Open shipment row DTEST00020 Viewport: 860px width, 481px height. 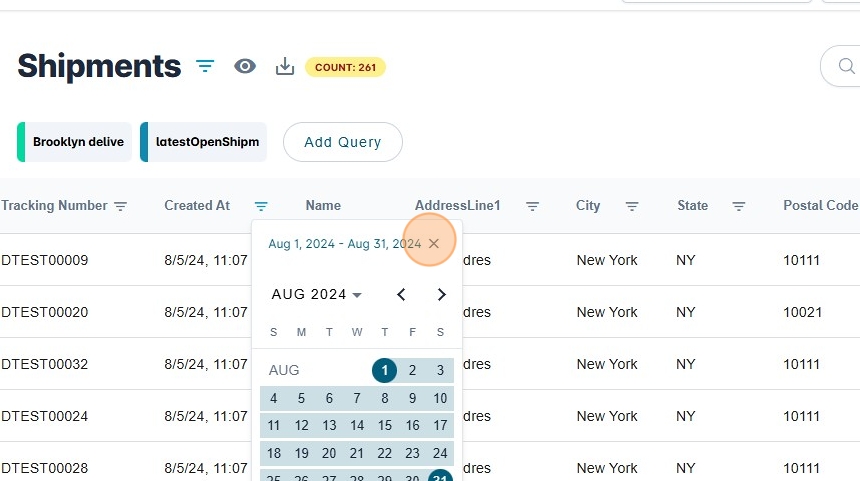pyautogui.click(x=45, y=312)
